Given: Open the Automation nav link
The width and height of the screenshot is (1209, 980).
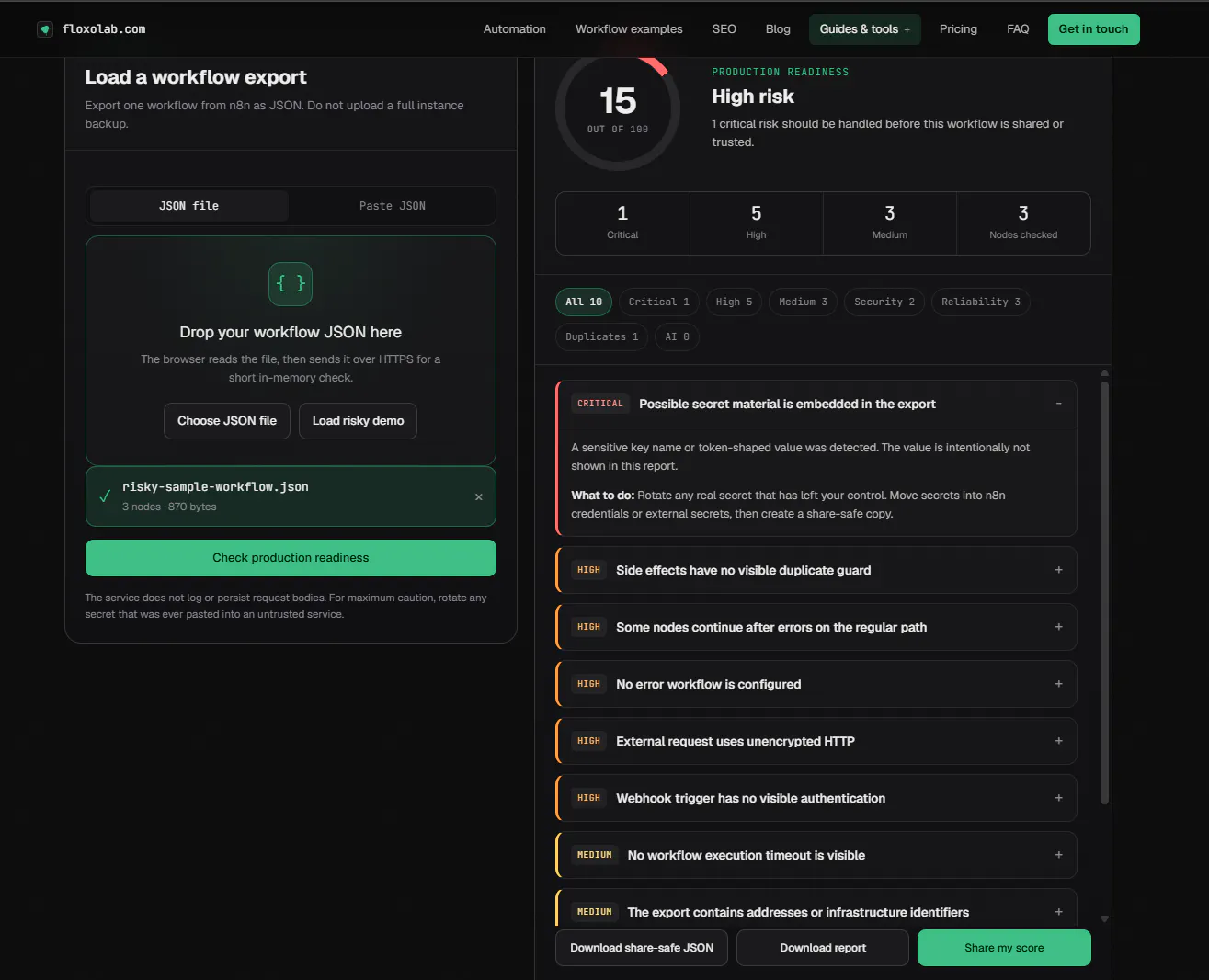Looking at the screenshot, I should pyautogui.click(x=515, y=29).
